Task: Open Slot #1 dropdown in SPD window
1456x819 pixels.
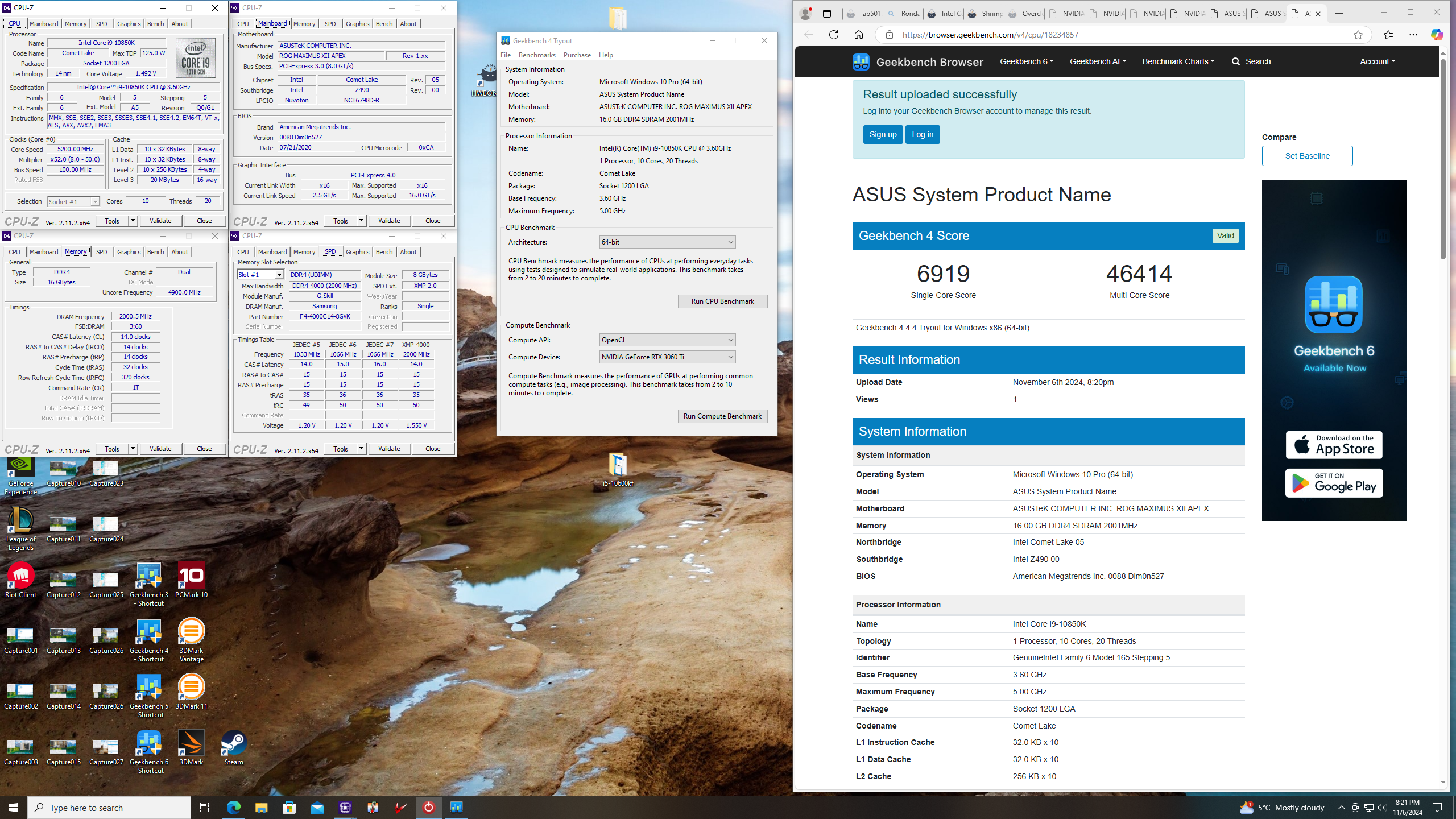Action: [260, 275]
